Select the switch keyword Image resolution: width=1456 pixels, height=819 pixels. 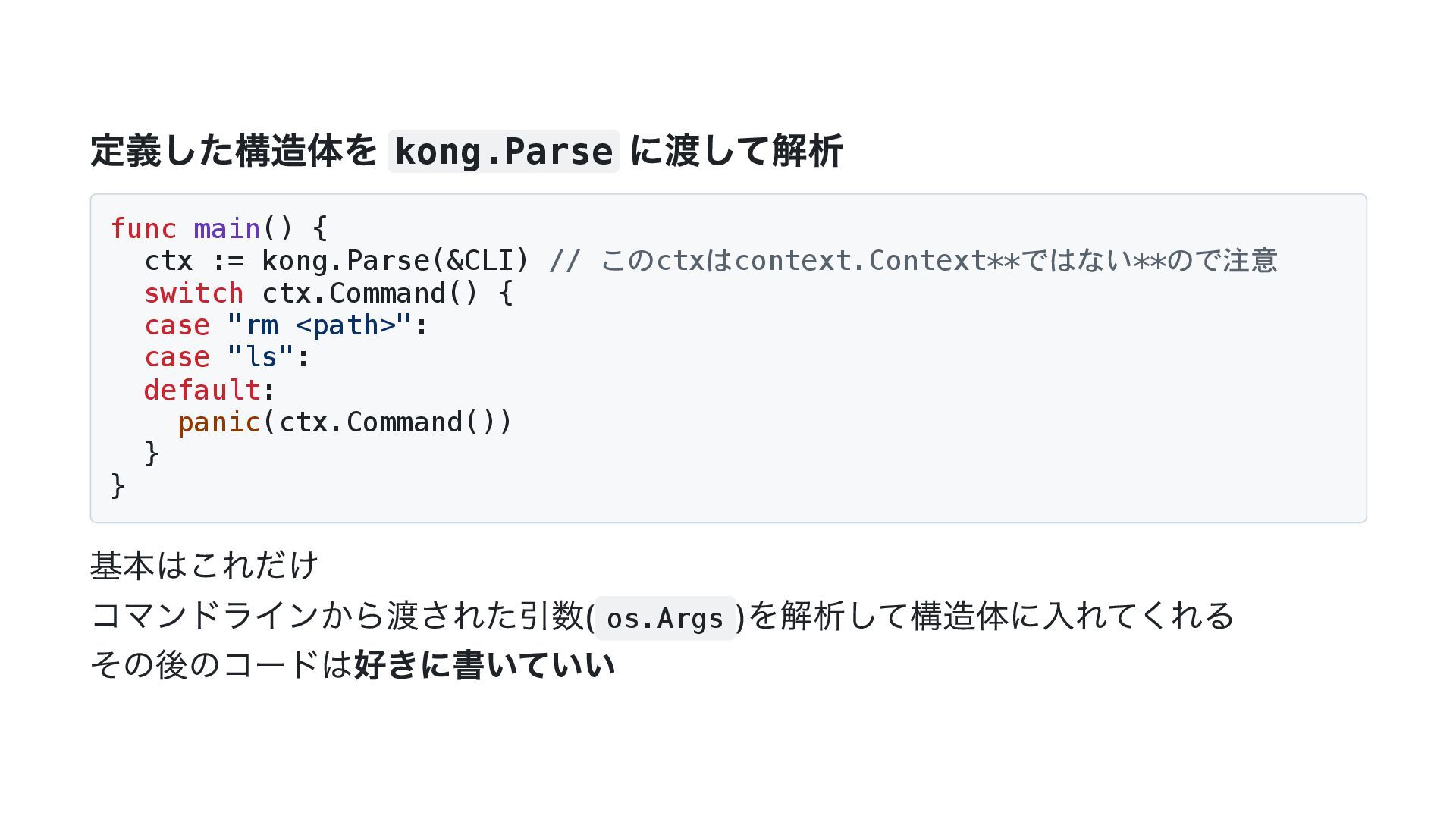[x=194, y=293]
